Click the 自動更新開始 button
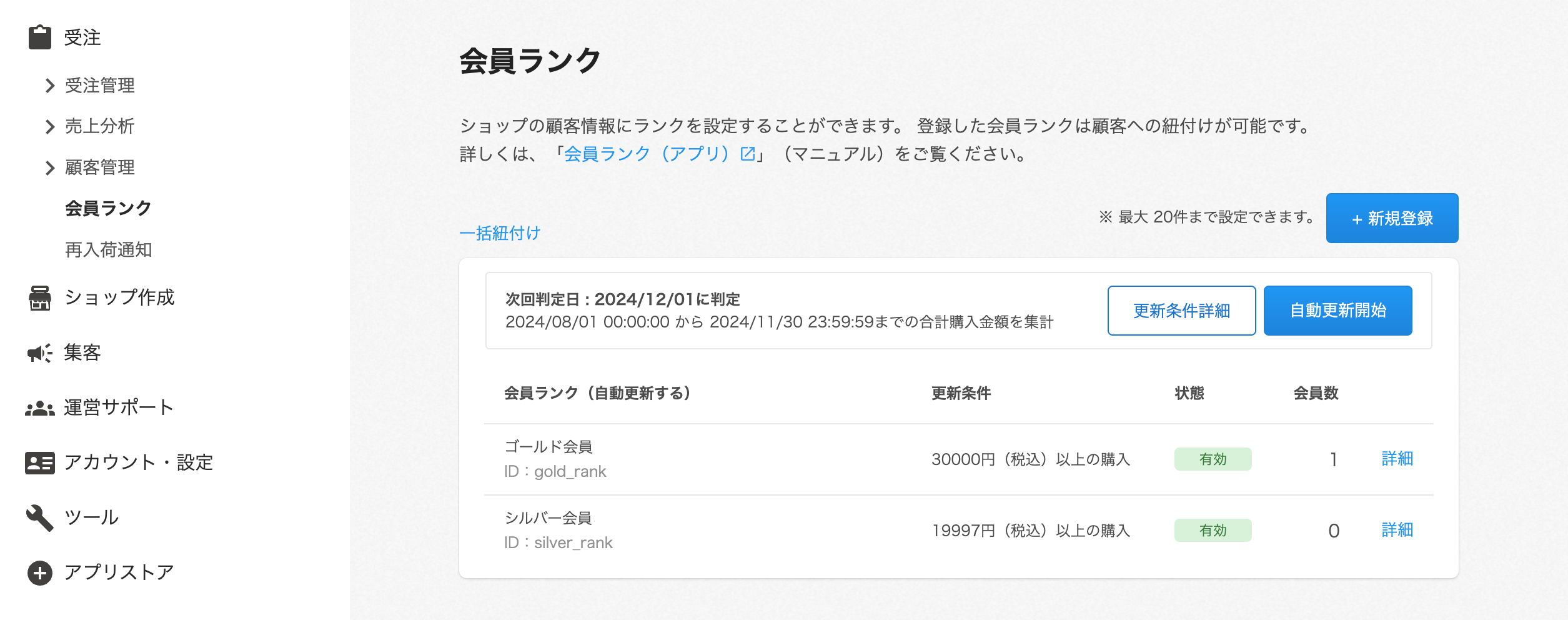 1337,311
